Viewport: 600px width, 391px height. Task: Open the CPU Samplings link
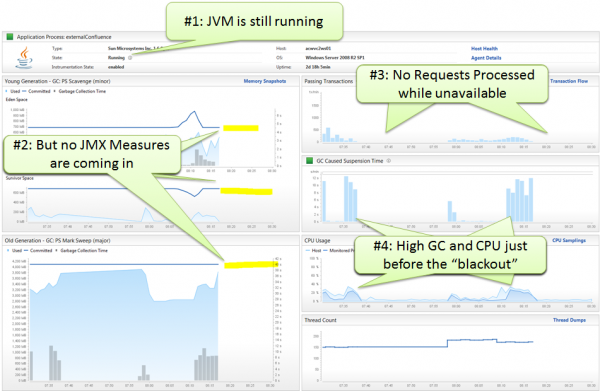[569, 240]
